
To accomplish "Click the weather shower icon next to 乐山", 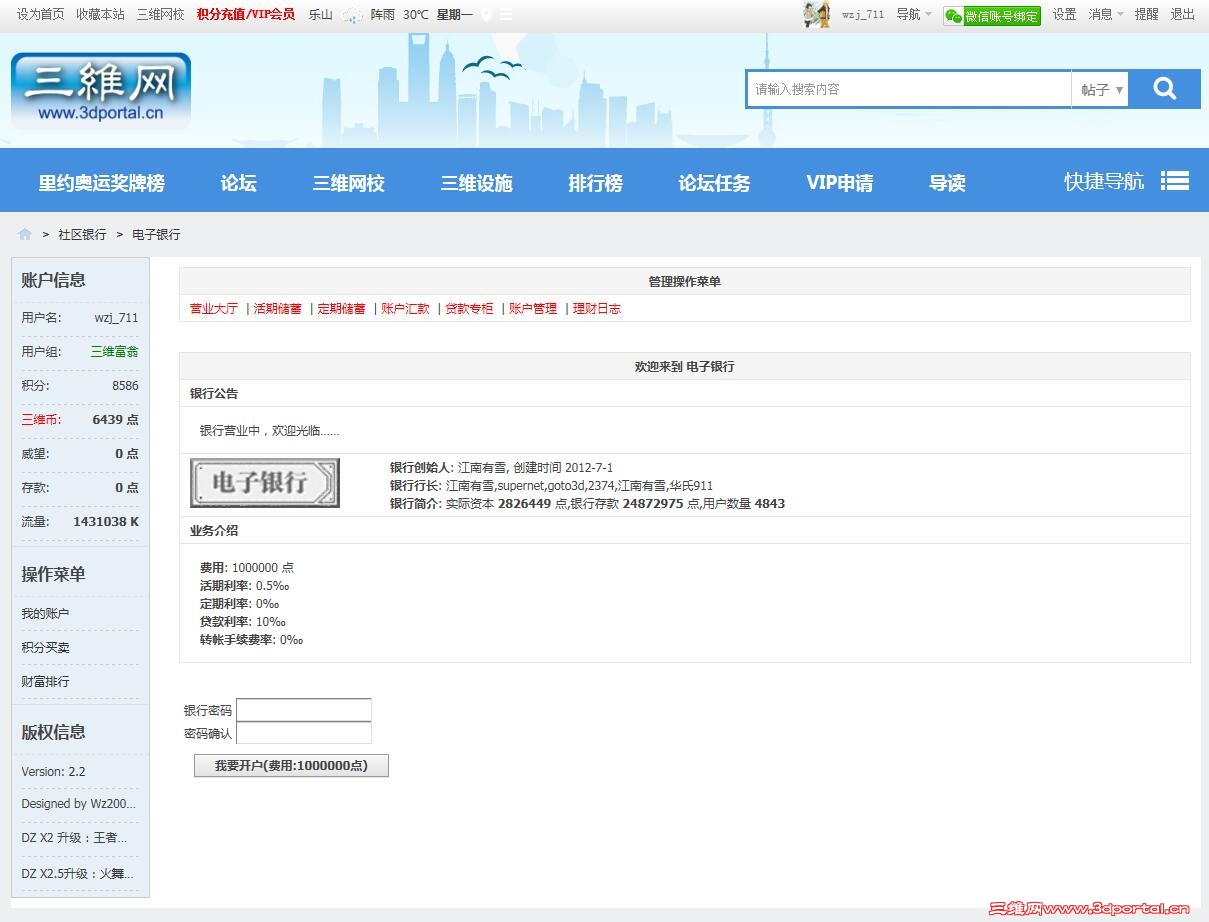I will click(351, 15).
